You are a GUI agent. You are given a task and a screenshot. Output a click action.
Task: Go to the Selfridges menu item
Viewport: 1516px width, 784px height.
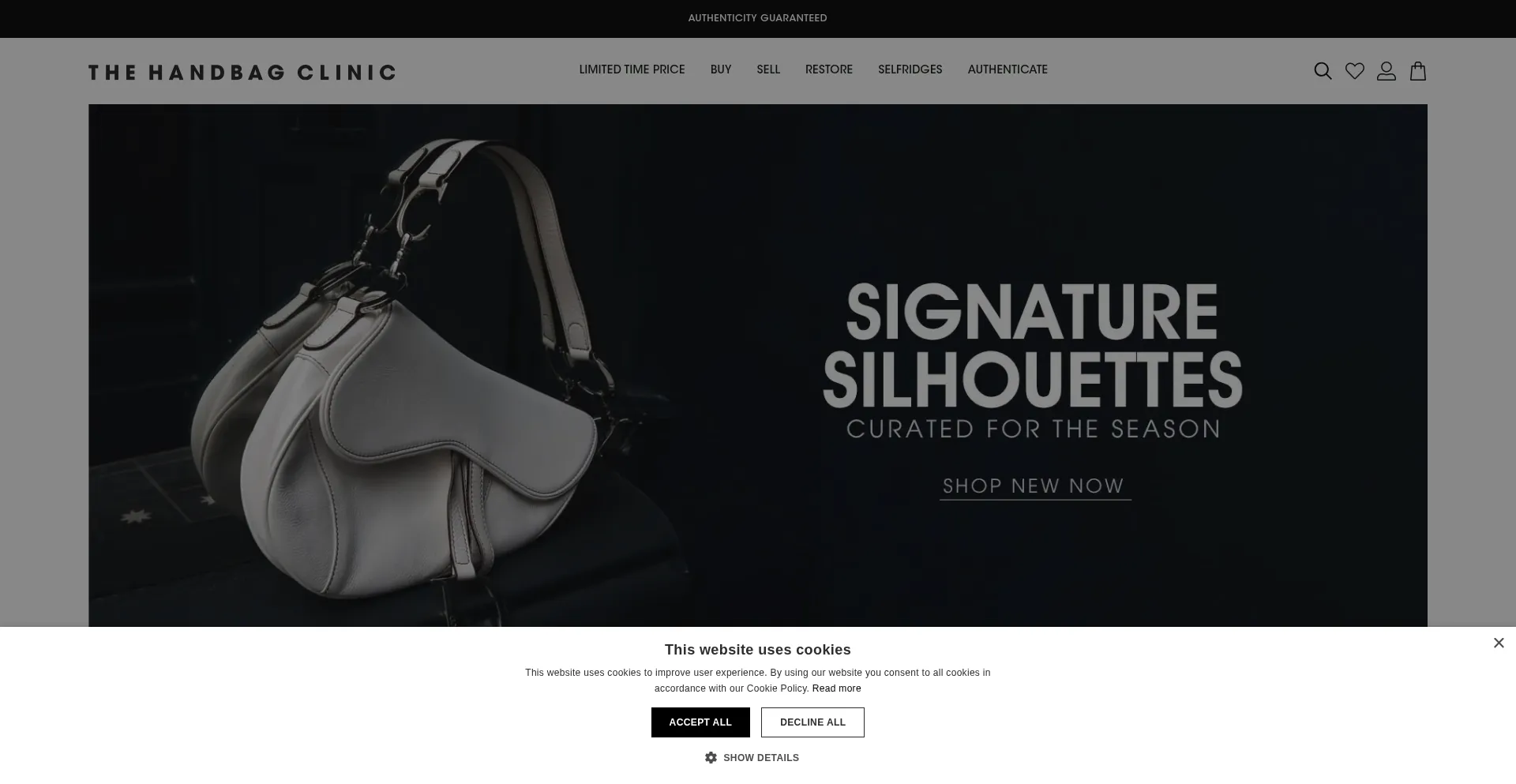tap(910, 69)
